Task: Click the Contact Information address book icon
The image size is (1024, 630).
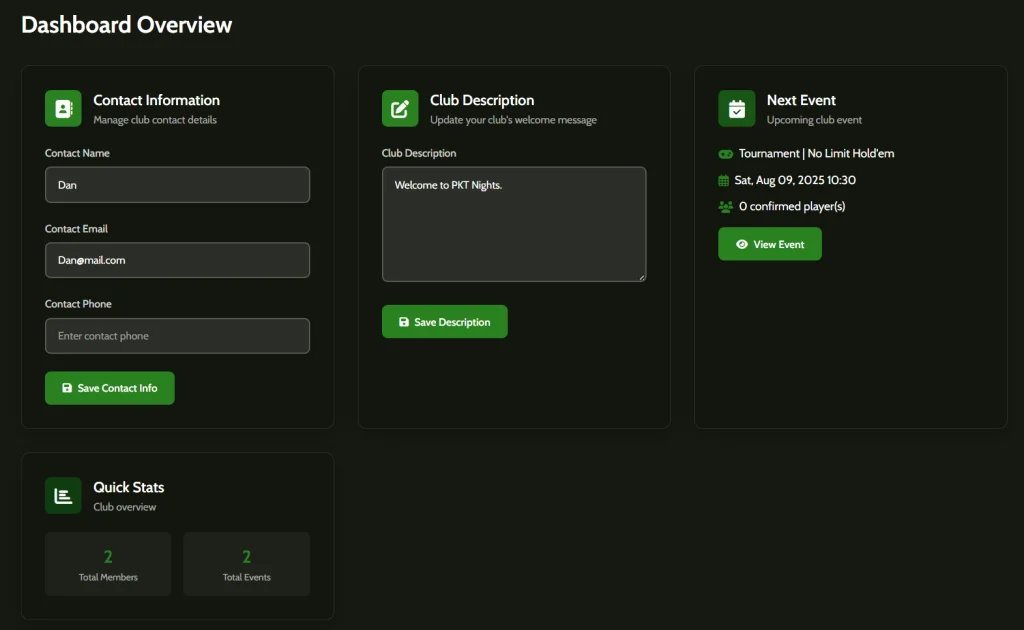Action: 63,108
